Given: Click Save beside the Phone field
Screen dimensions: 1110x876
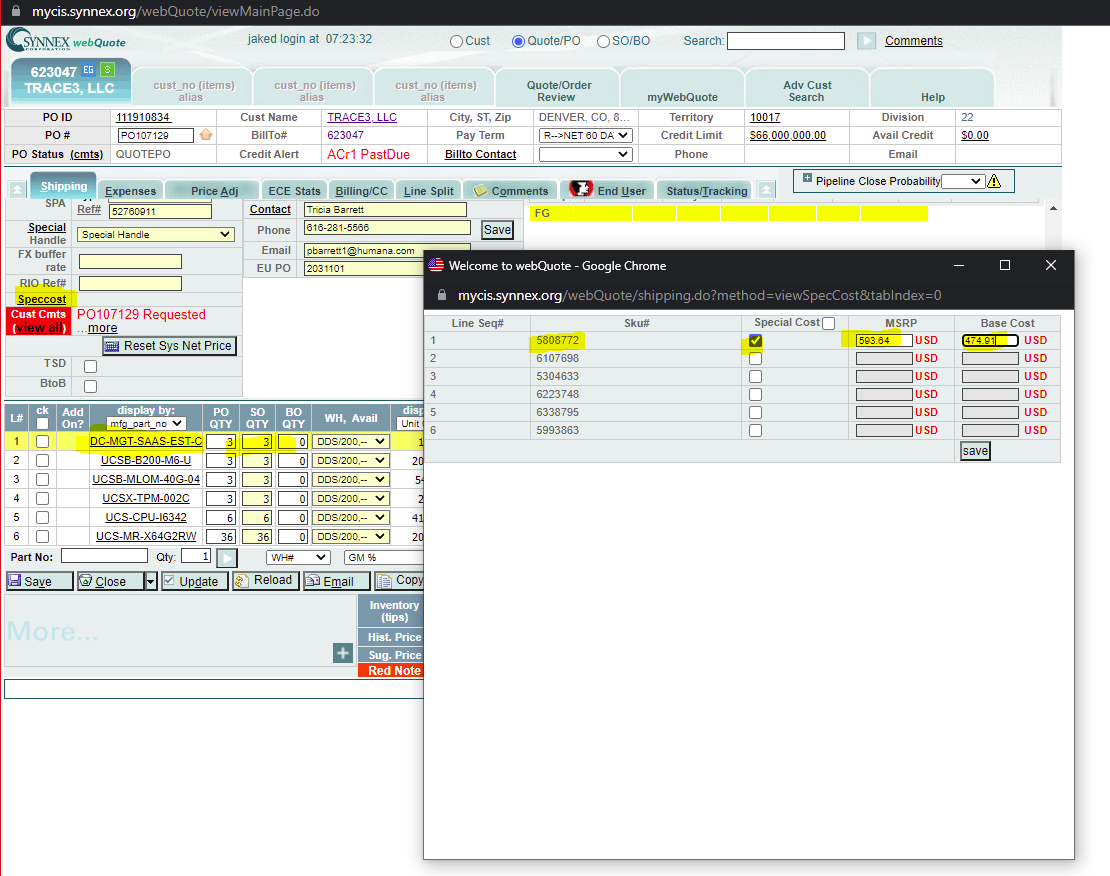Looking at the screenshot, I should 497,229.
